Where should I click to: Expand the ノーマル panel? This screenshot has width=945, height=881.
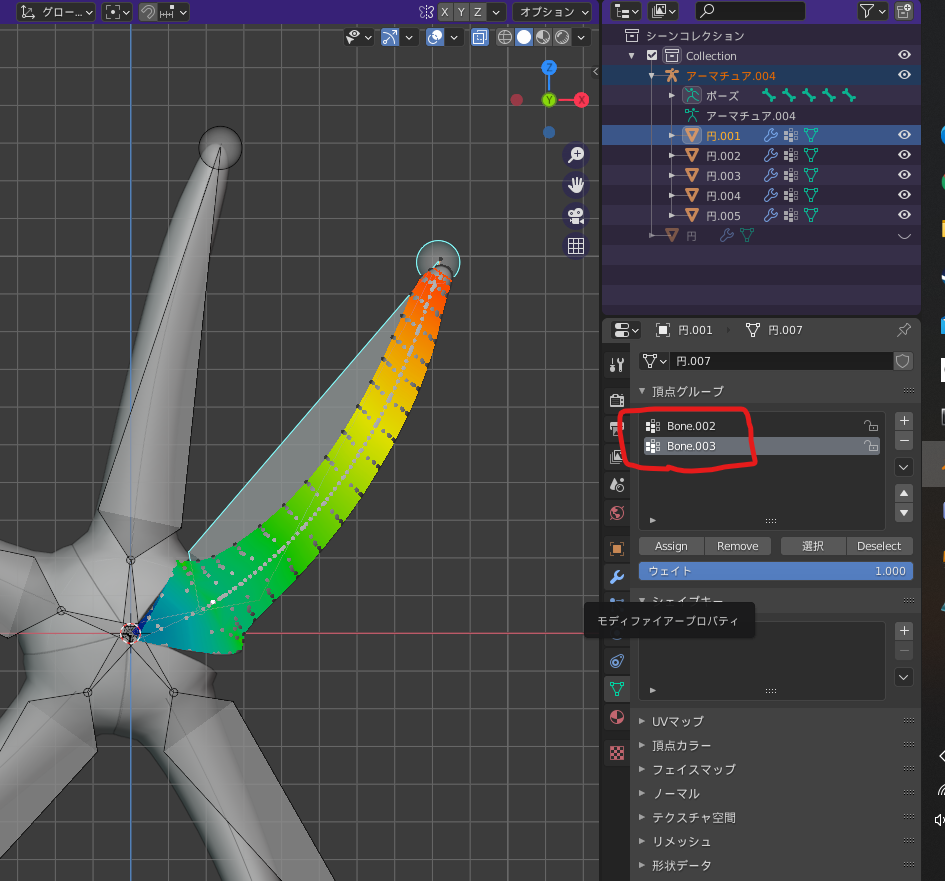[642, 793]
